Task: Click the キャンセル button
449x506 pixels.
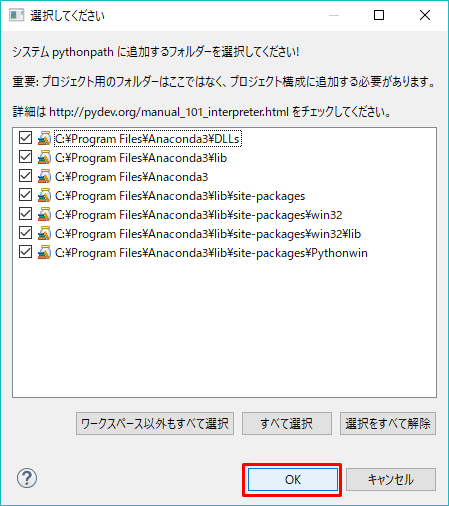Action: tap(391, 479)
